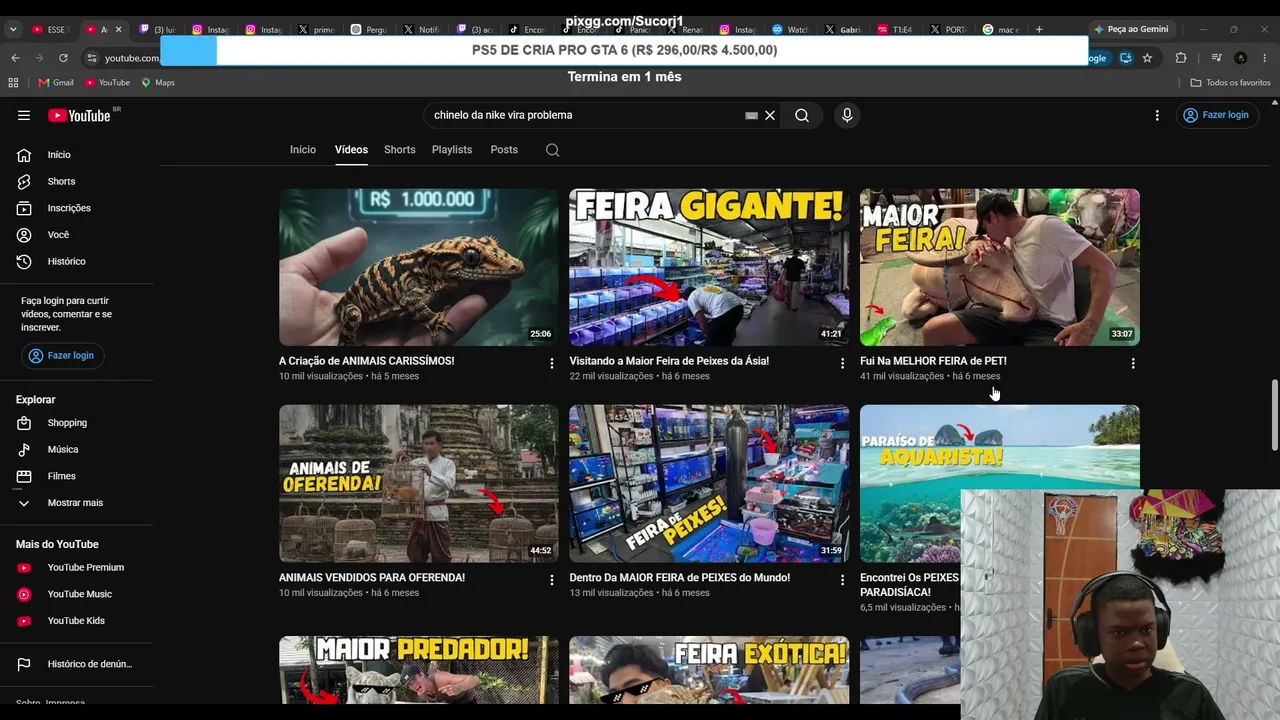Image resolution: width=1280 pixels, height=720 pixels.
Task: Open the tab search dropdown arrow
Action: pos(13,29)
